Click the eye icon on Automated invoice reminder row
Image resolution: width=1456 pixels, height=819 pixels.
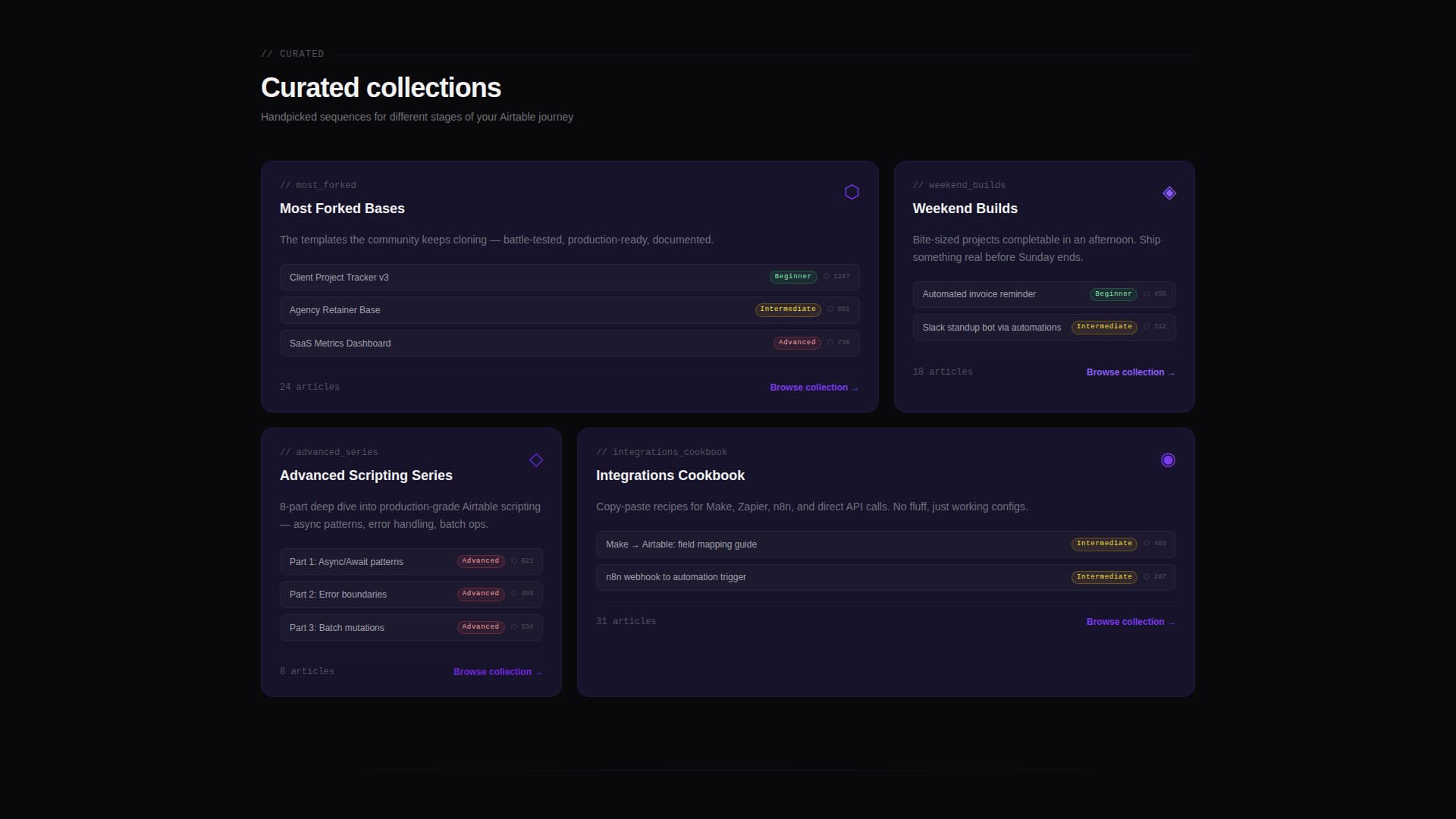coord(1147,294)
